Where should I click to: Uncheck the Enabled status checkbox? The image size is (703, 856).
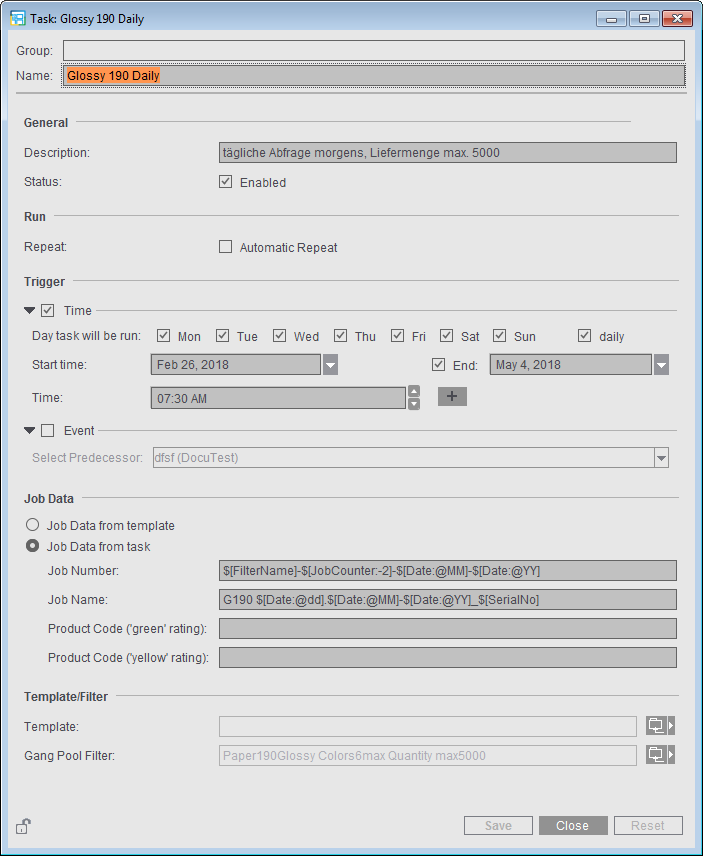pos(226,182)
